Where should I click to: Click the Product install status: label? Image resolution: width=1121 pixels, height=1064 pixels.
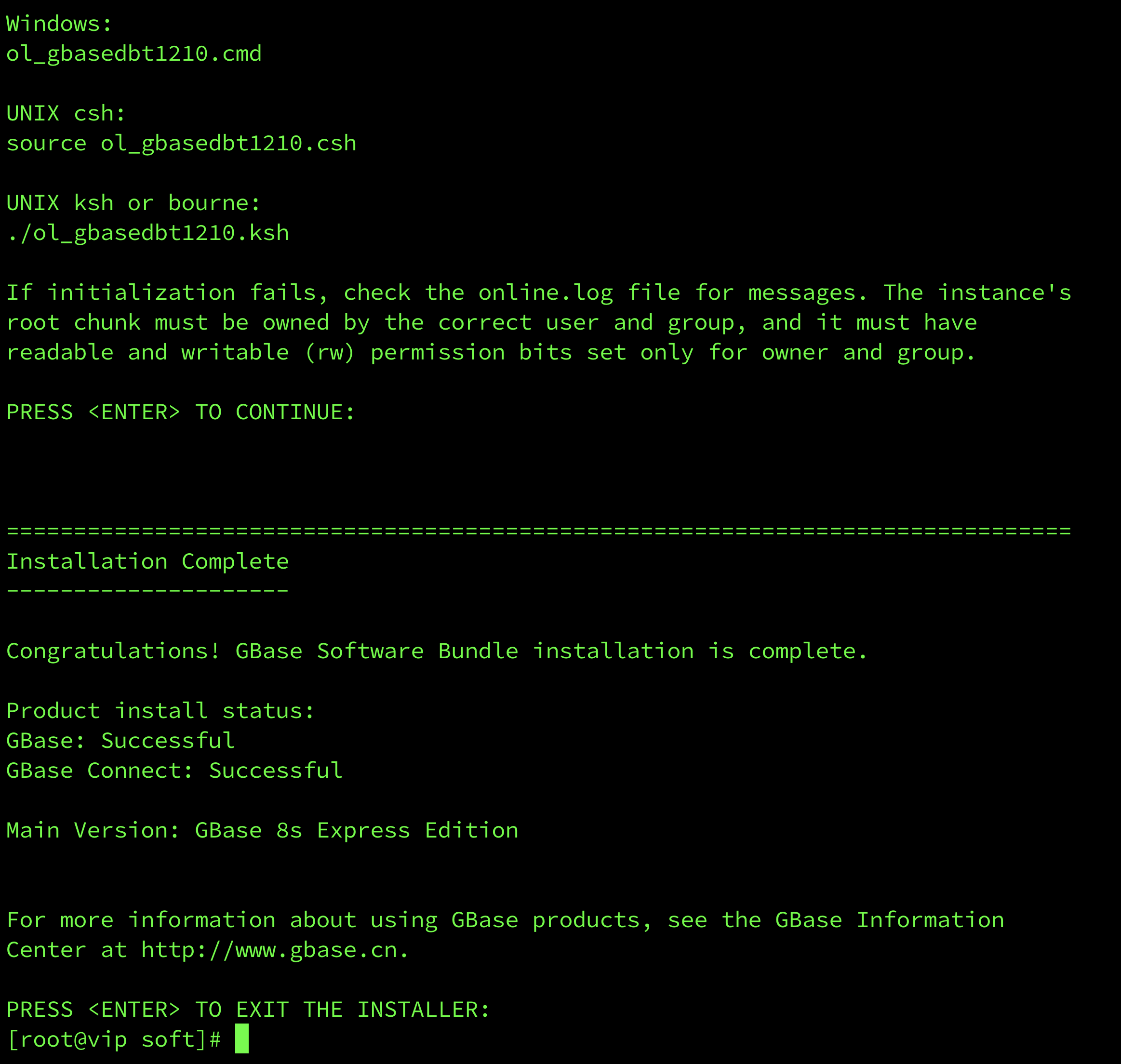[x=160, y=710]
